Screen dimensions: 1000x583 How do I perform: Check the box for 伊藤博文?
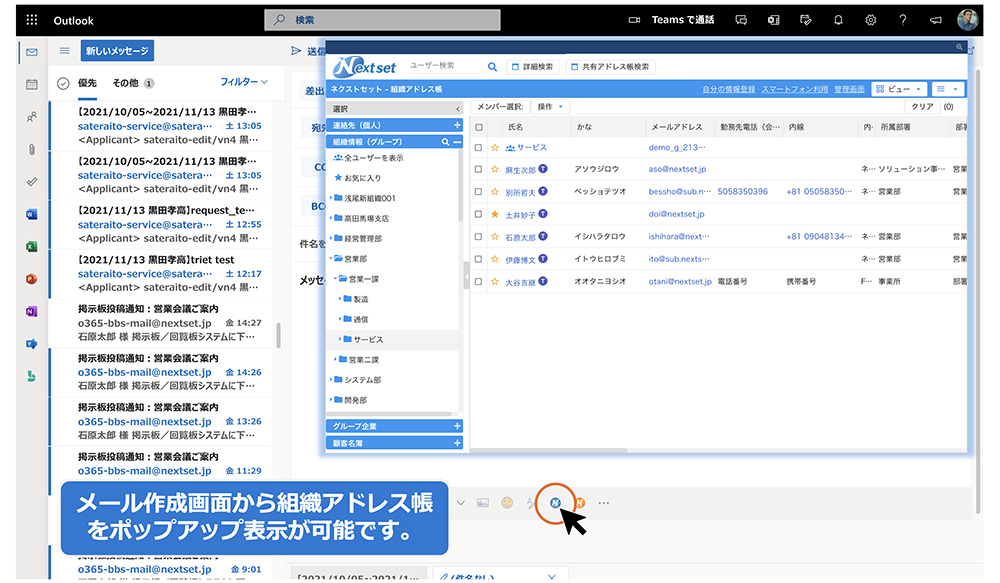(x=478, y=260)
